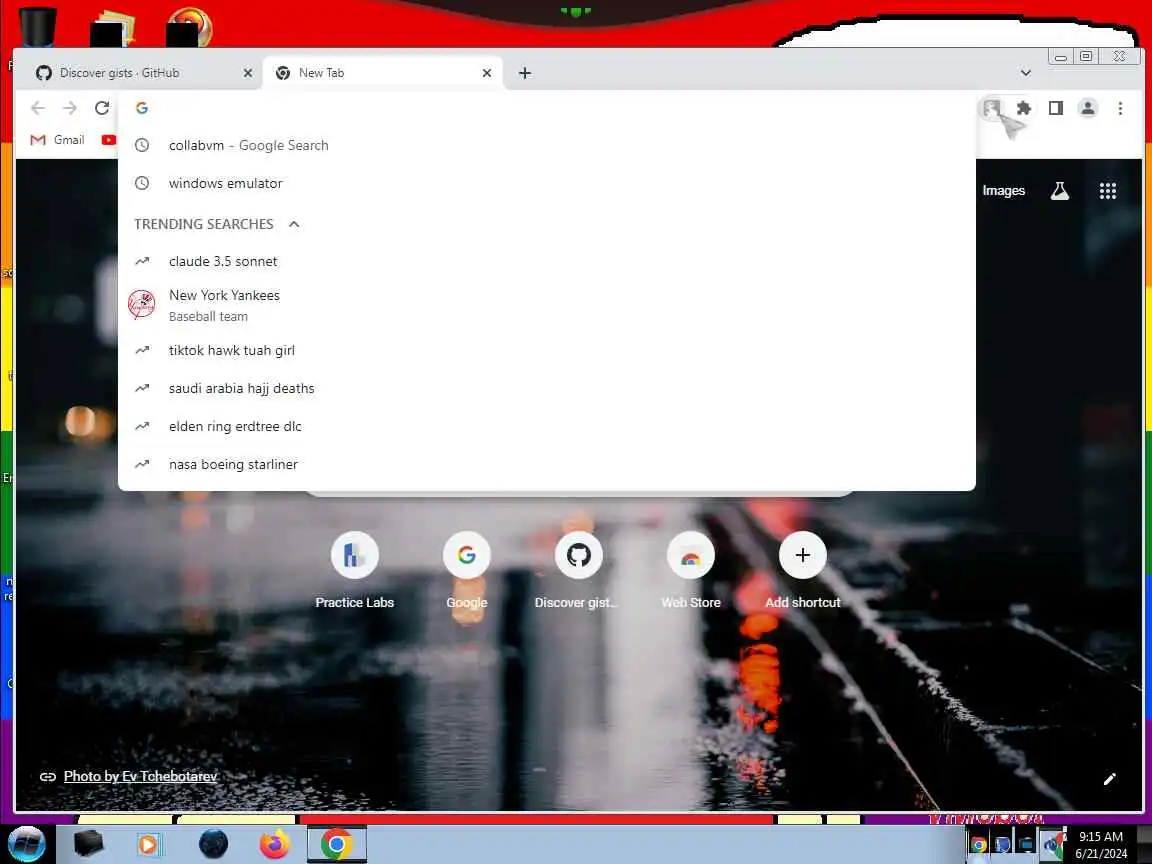The width and height of the screenshot is (1152, 864).
Task: Select the New Tab tab
Action: [x=382, y=73]
